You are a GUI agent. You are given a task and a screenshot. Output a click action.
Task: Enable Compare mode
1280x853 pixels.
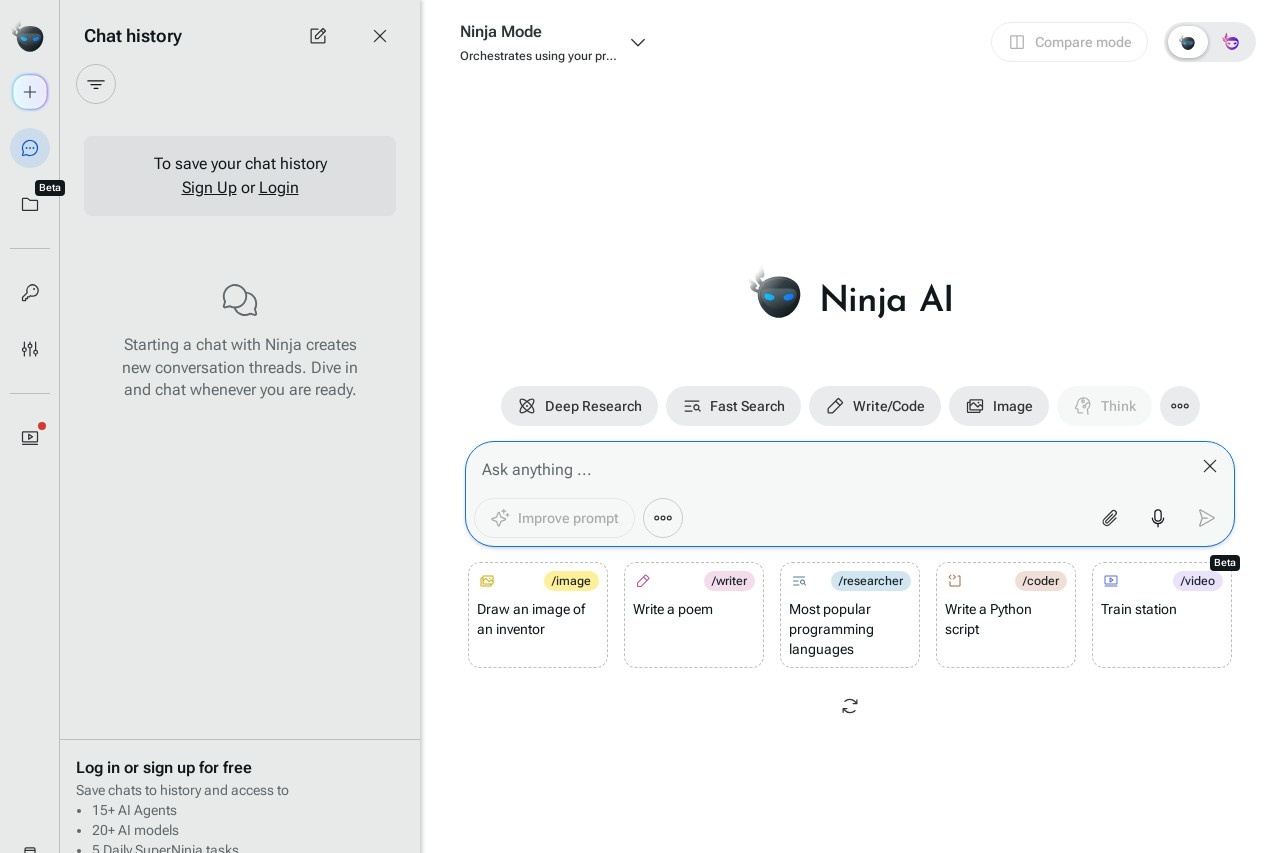coord(1069,42)
